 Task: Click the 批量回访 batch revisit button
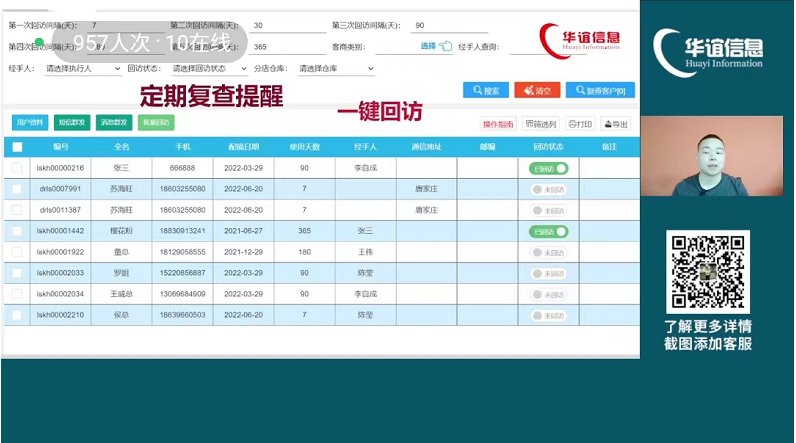coord(155,122)
